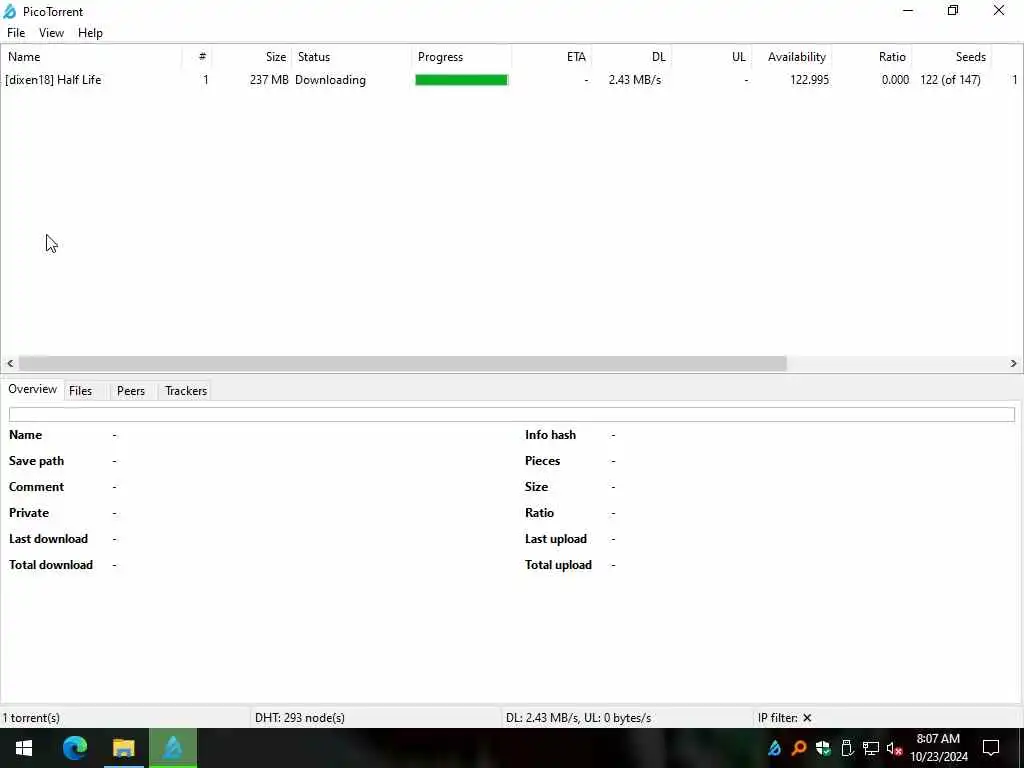Select the [dixen18] Half Life torrent
This screenshot has width=1024, height=768.
(53, 80)
